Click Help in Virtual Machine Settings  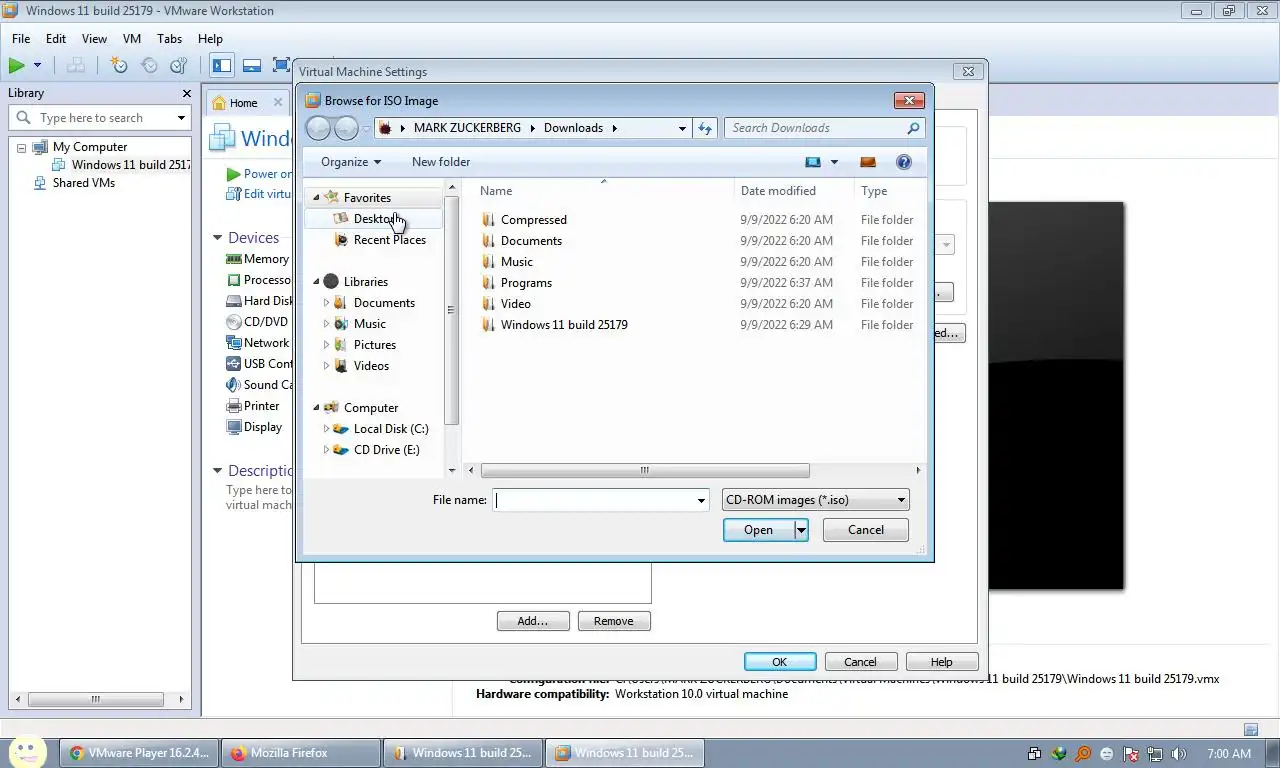[942, 662]
